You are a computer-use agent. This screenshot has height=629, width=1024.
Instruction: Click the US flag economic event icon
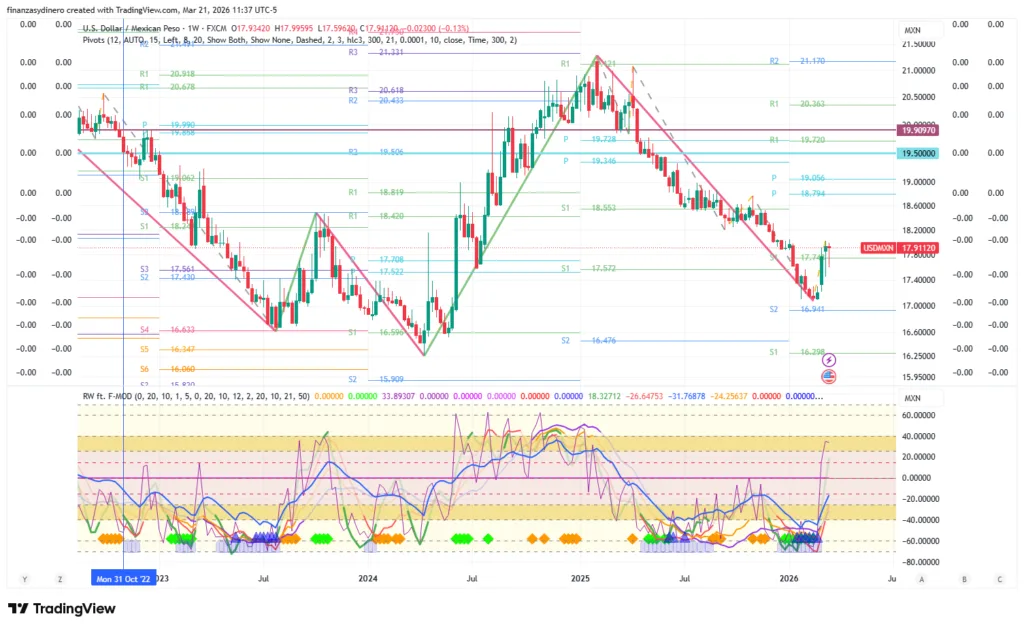[x=828, y=376]
